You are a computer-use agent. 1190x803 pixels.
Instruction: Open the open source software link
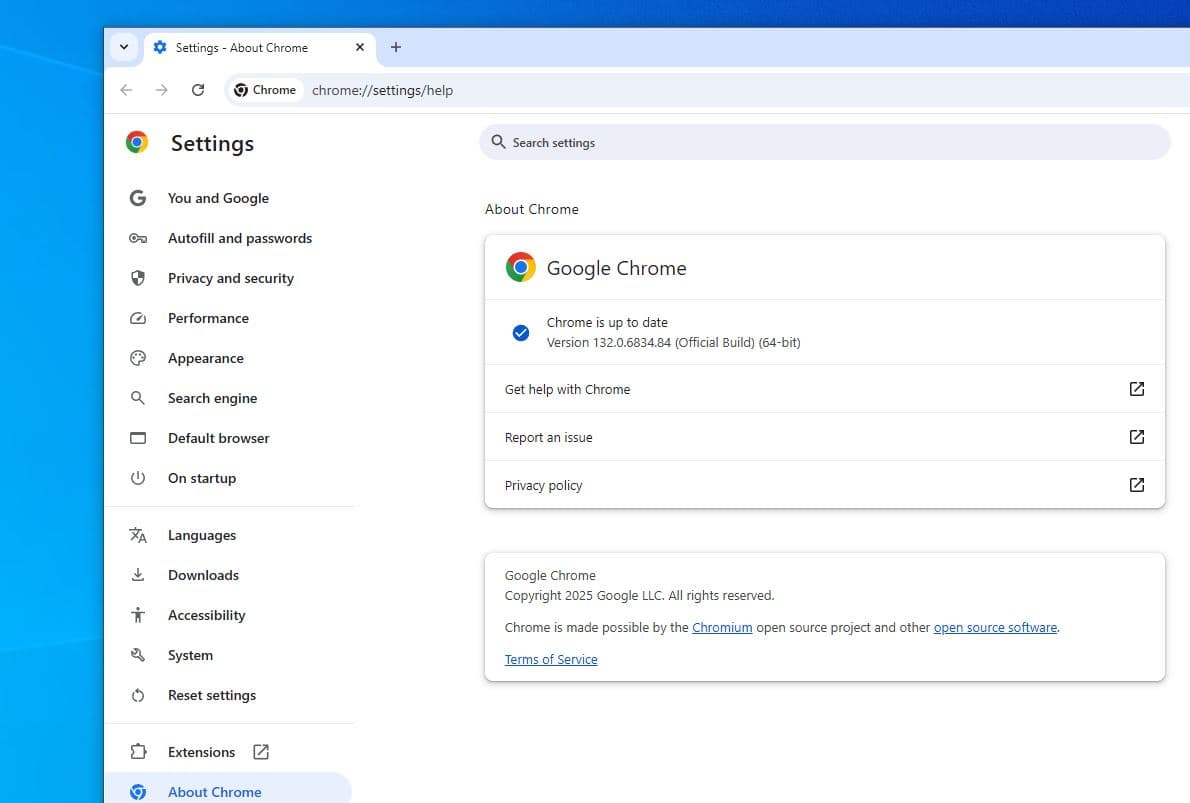995,627
